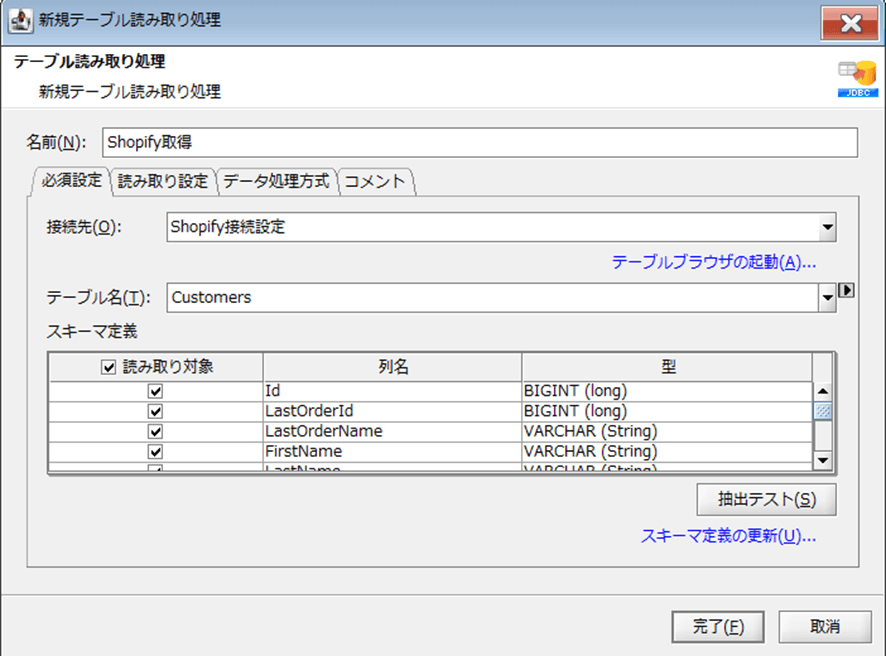886x656 pixels.
Task: Switch to the コメント tab
Action: click(x=375, y=181)
